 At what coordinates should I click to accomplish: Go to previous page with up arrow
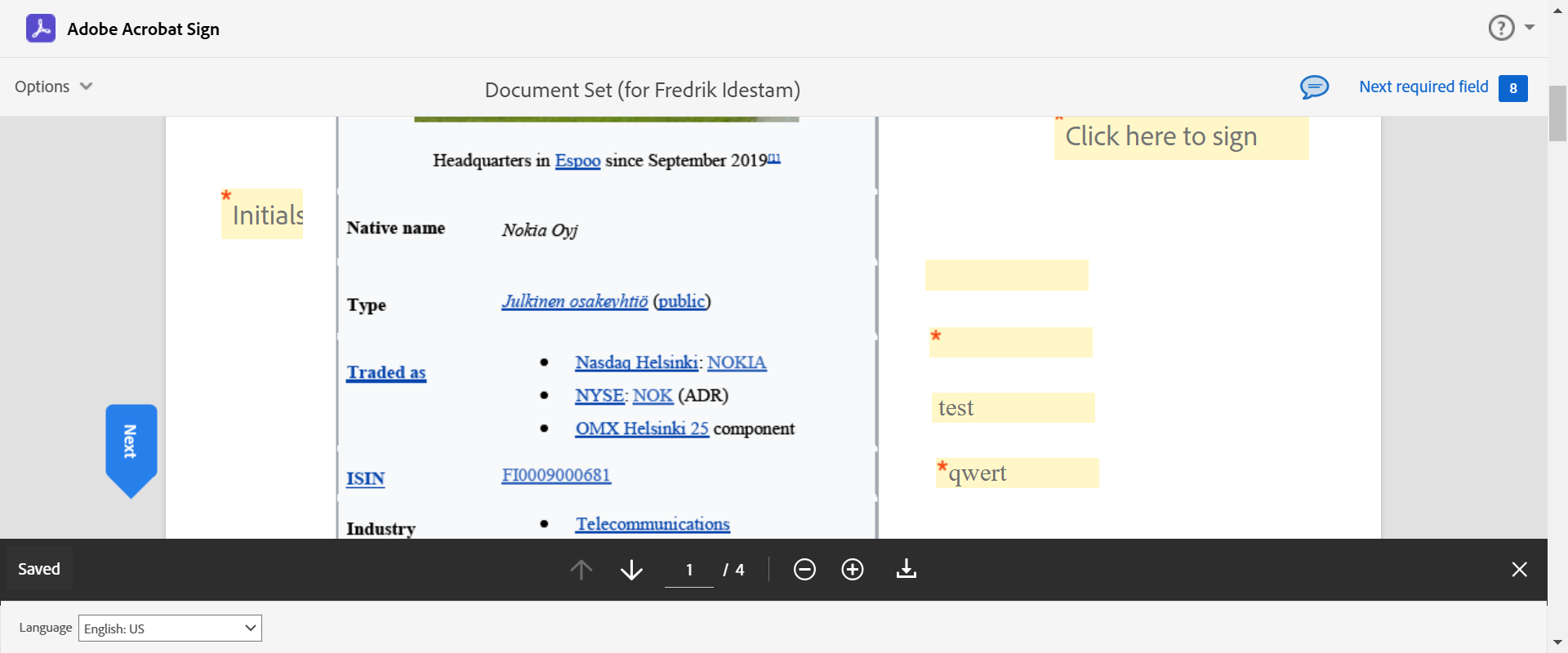tap(581, 569)
